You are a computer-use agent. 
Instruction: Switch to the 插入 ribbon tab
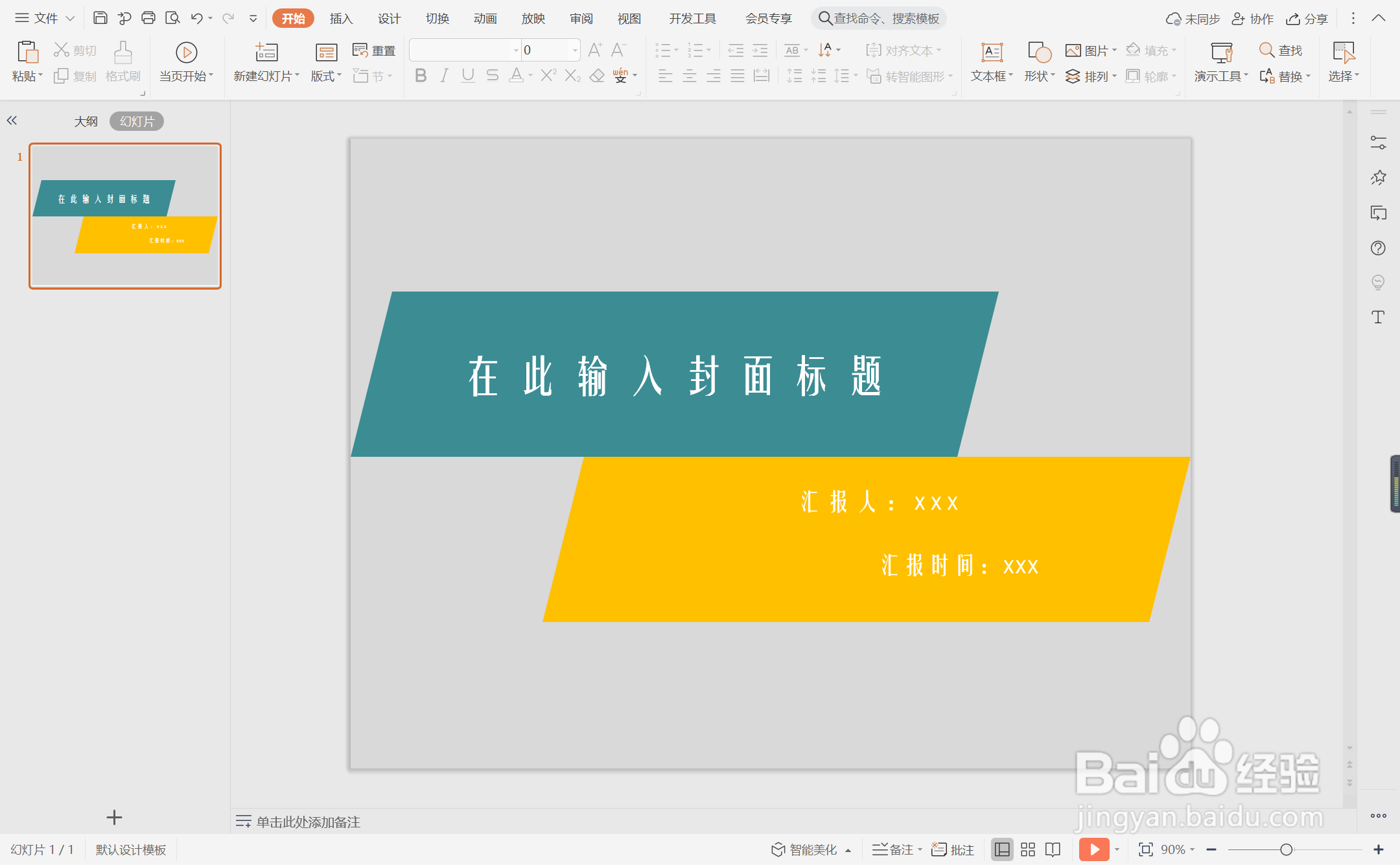coord(341,18)
